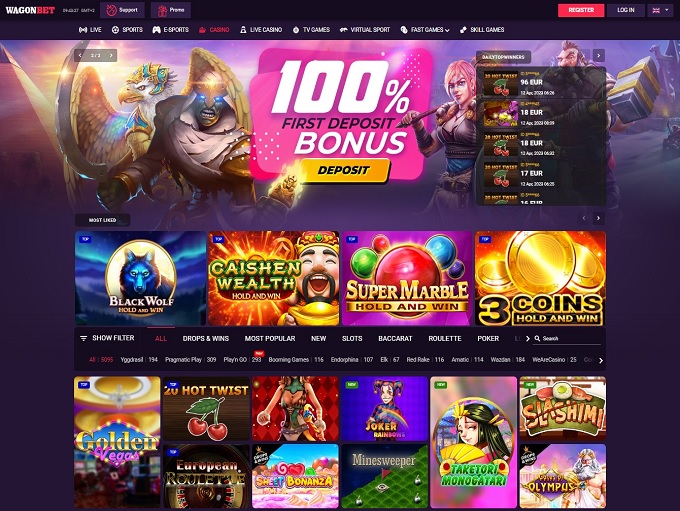
Task: Filter by Pragmatic Play provider
Action: 190,360
